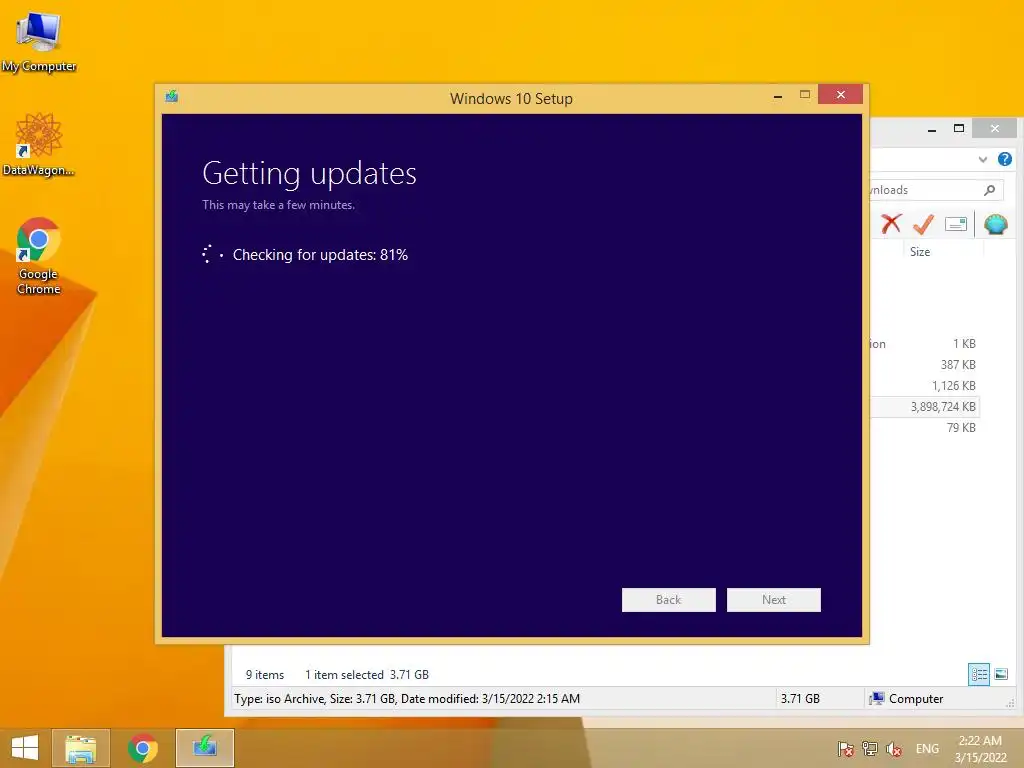Open Chrome from the taskbar

[x=142, y=748]
